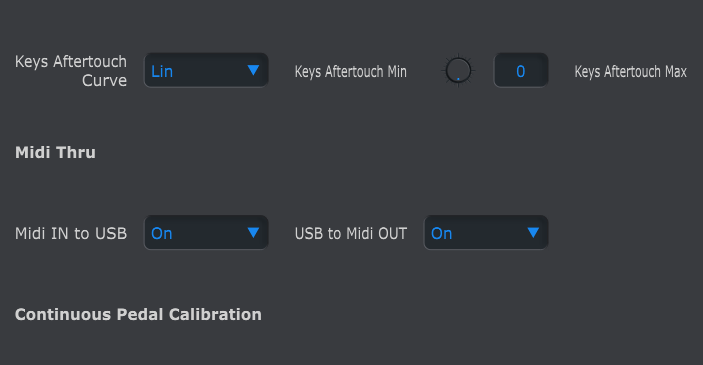Toggle the Midi IN to USB On value
This screenshot has width=703, height=365.
(162, 234)
